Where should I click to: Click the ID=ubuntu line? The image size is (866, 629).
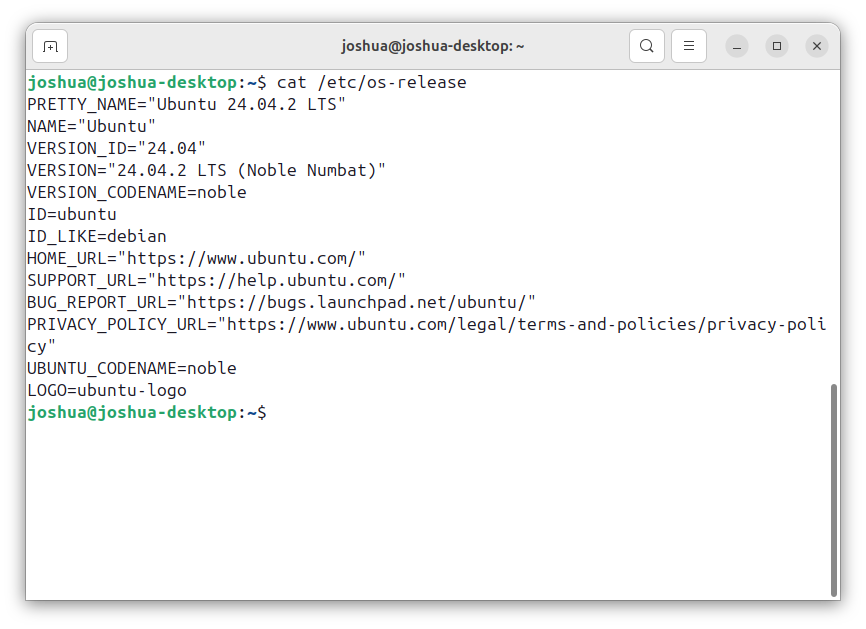[x=72, y=214]
